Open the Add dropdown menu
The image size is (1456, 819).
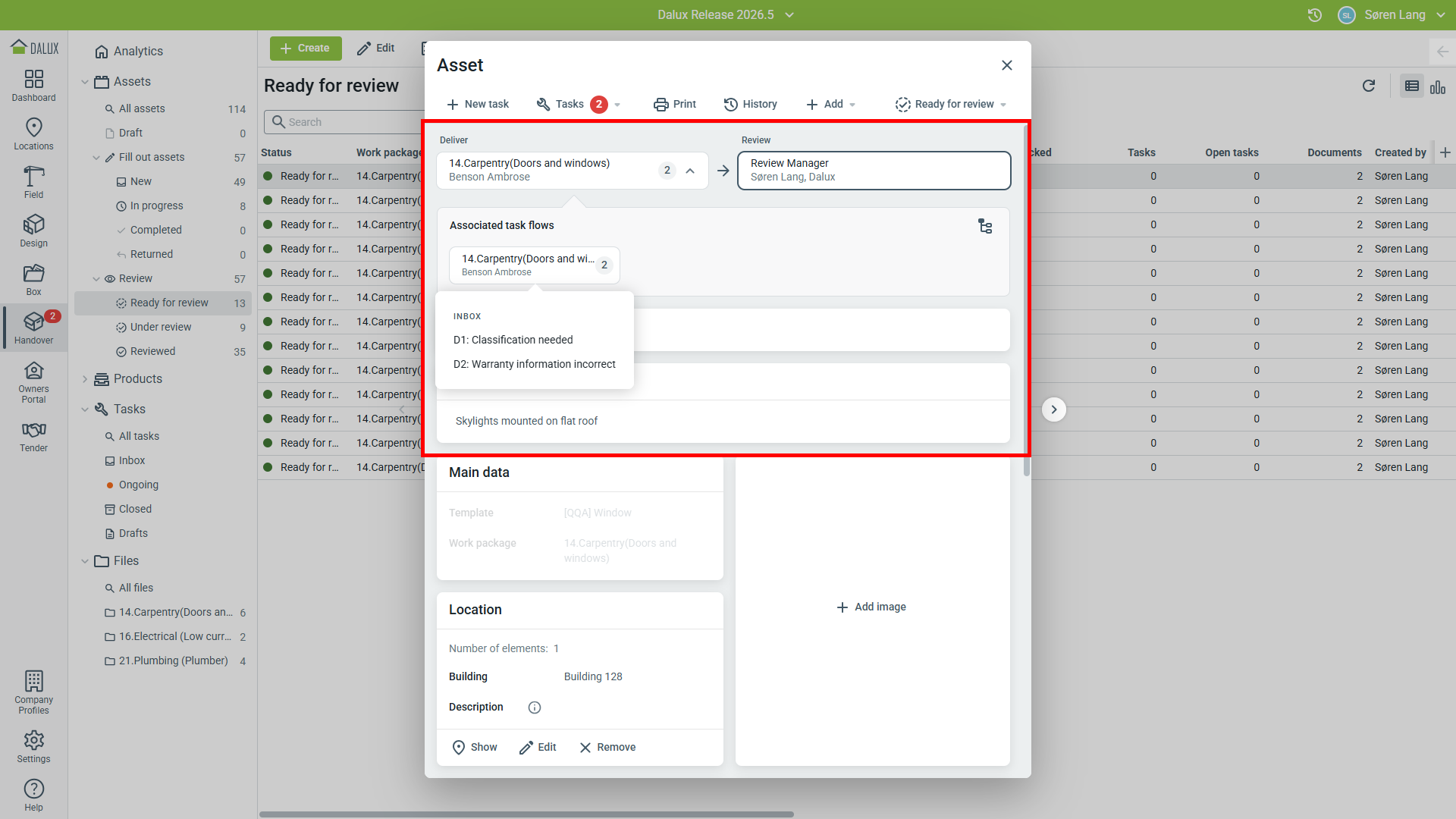831,104
